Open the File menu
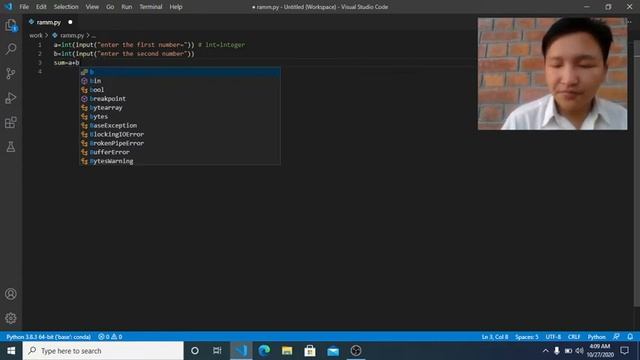The height and width of the screenshot is (360, 640). tap(24, 7)
